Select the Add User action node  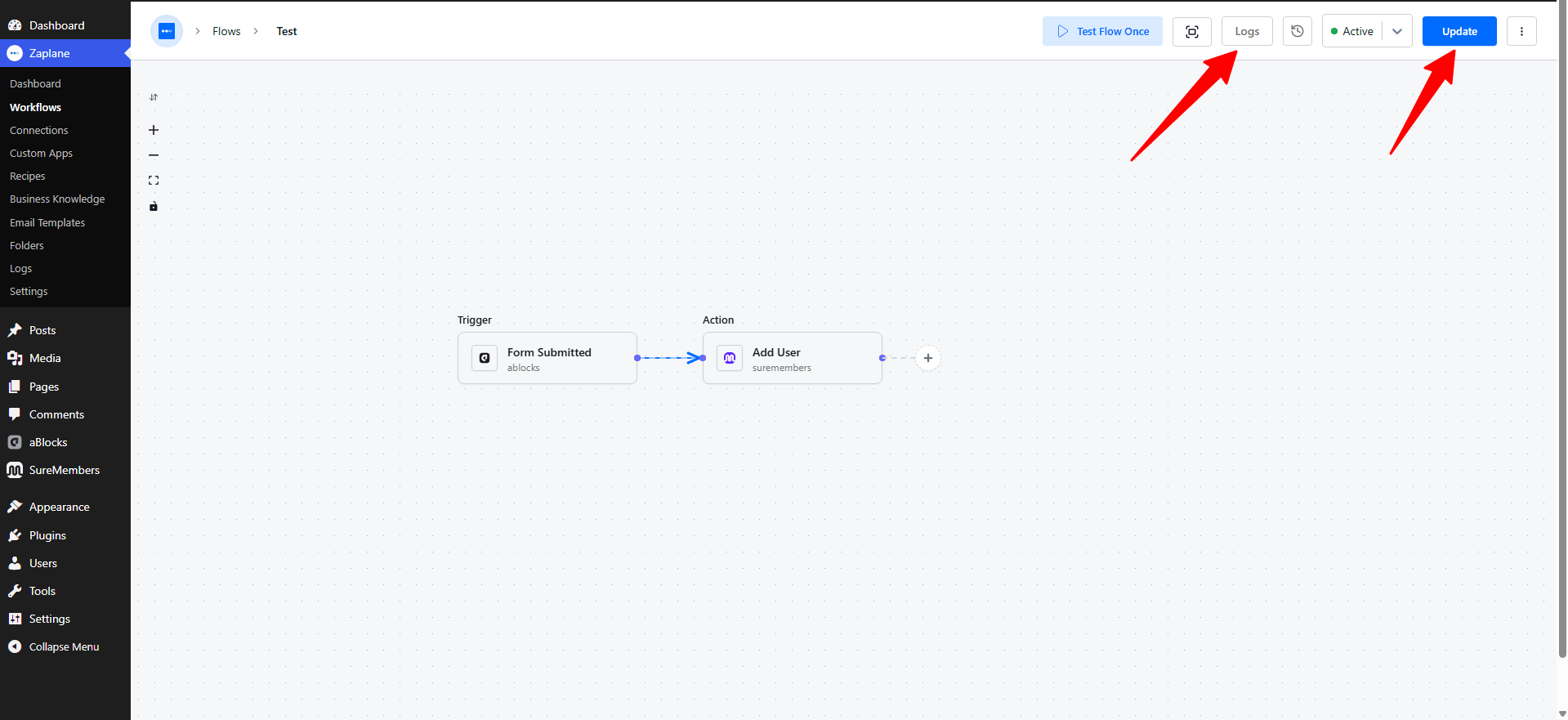(x=793, y=358)
